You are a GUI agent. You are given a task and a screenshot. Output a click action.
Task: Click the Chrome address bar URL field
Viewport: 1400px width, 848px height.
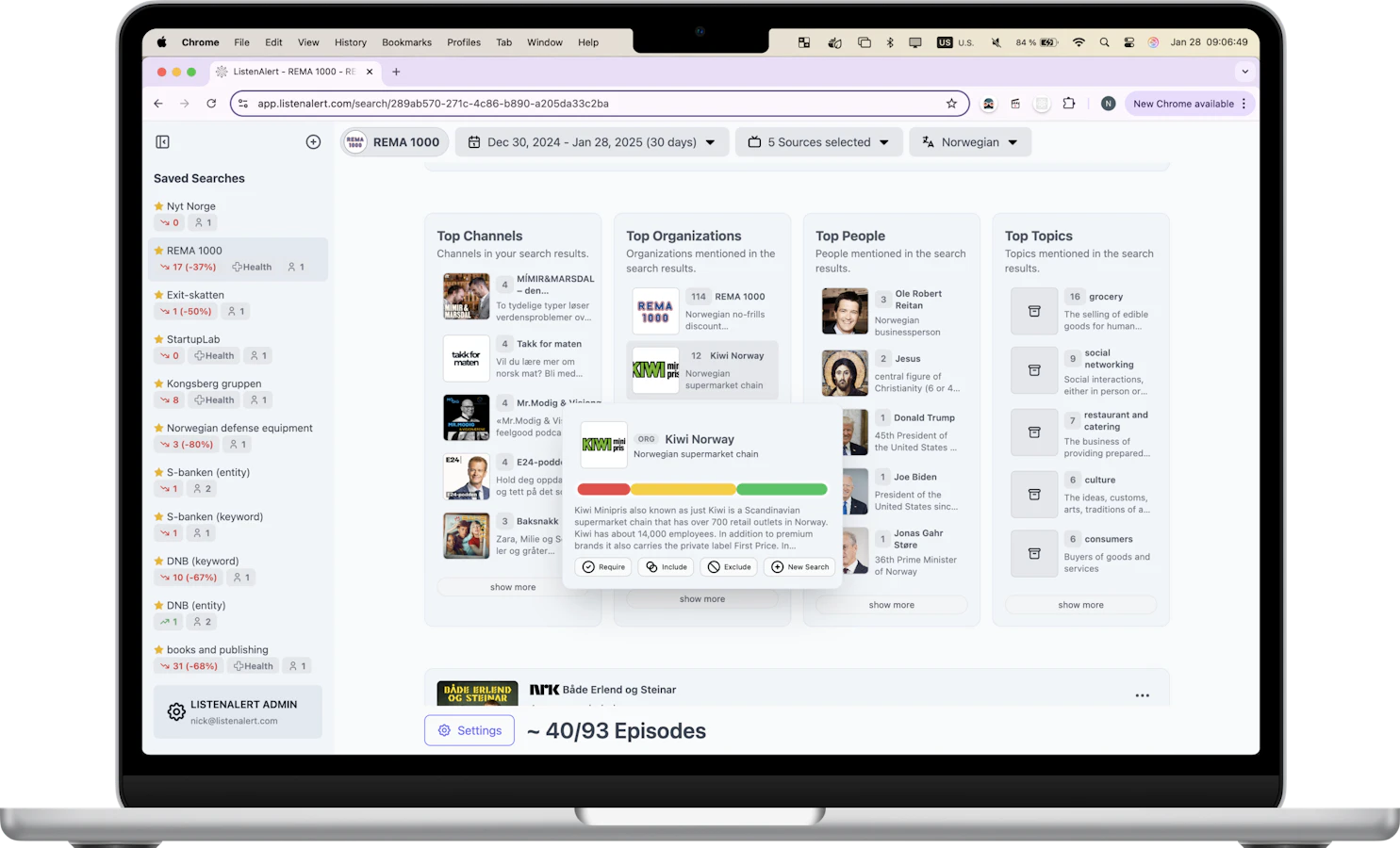point(599,104)
